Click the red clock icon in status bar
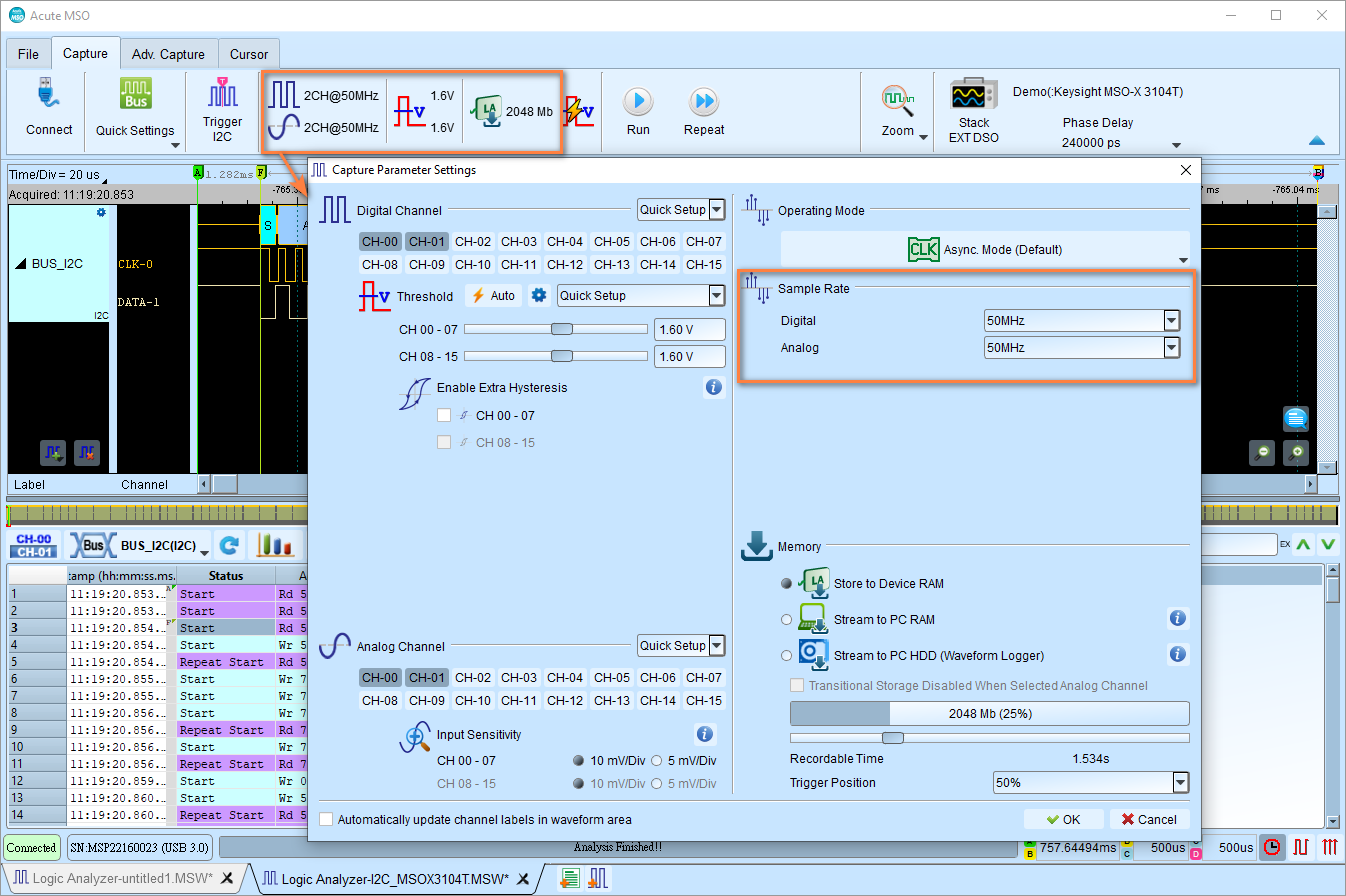The height and width of the screenshot is (896, 1346). point(1272,847)
